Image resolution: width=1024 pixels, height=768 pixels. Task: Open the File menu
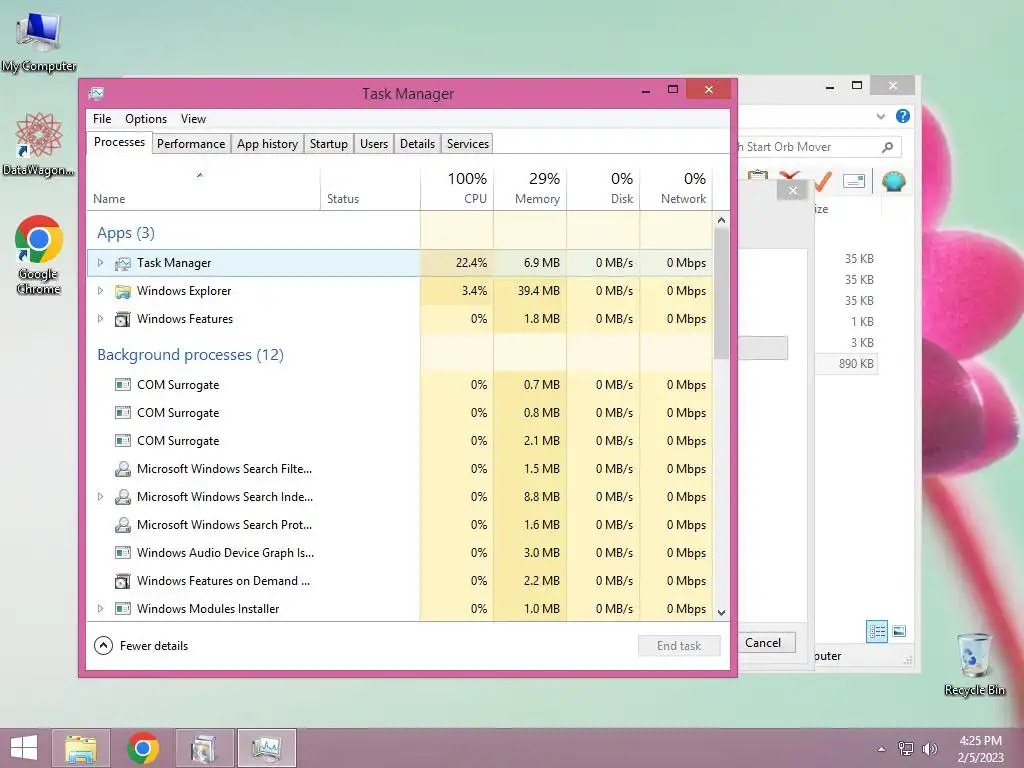click(102, 119)
